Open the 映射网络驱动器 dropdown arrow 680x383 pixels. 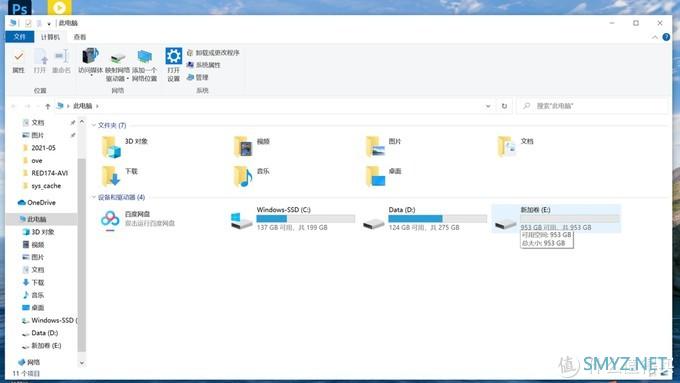coord(128,79)
